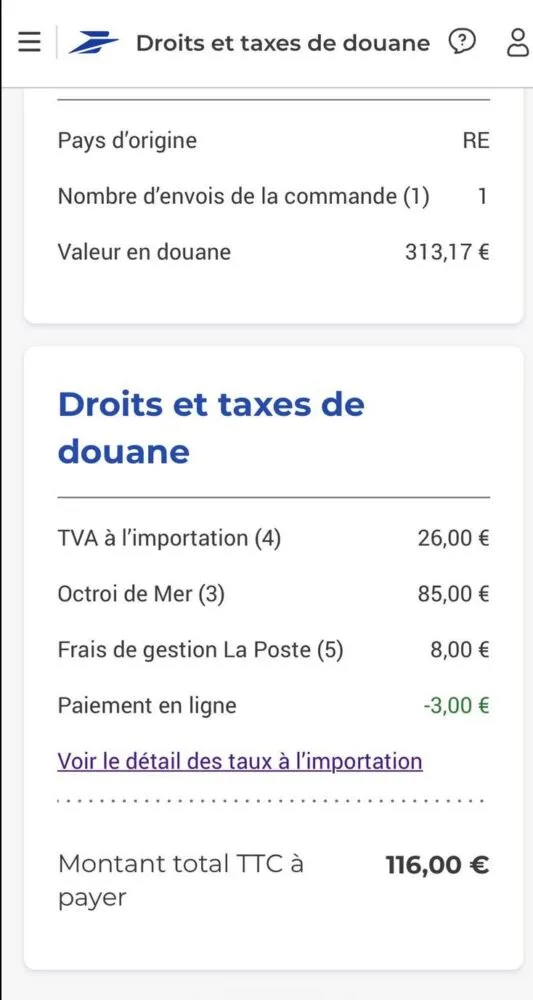Click the 85,00 € Octroi de Mer amount
The image size is (533, 1000).
453,594
